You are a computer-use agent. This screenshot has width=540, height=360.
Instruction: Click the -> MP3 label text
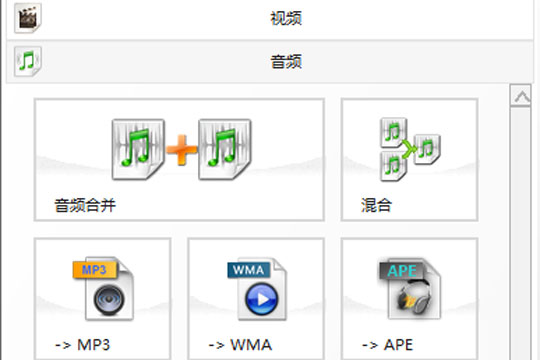(83, 345)
